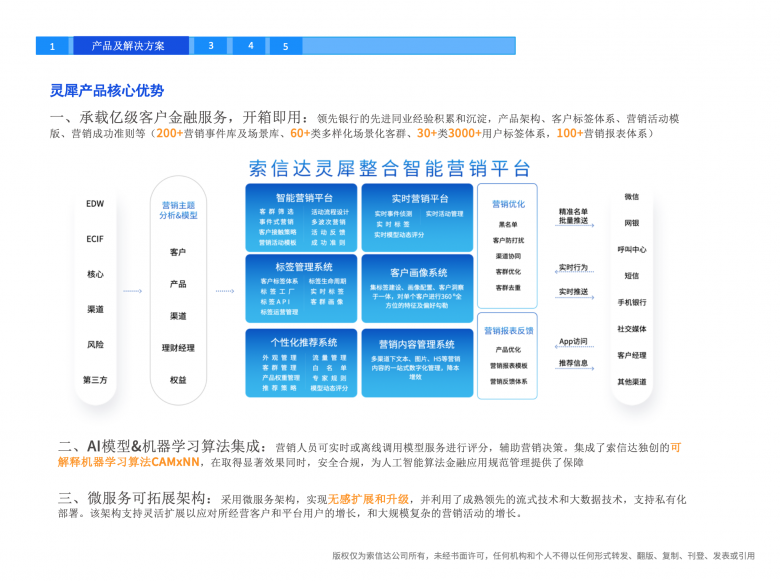This screenshot has height=581, width=780.
Task: Click the 模型动态评分 item in 个性化推荐系统
Action: (x=329, y=388)
